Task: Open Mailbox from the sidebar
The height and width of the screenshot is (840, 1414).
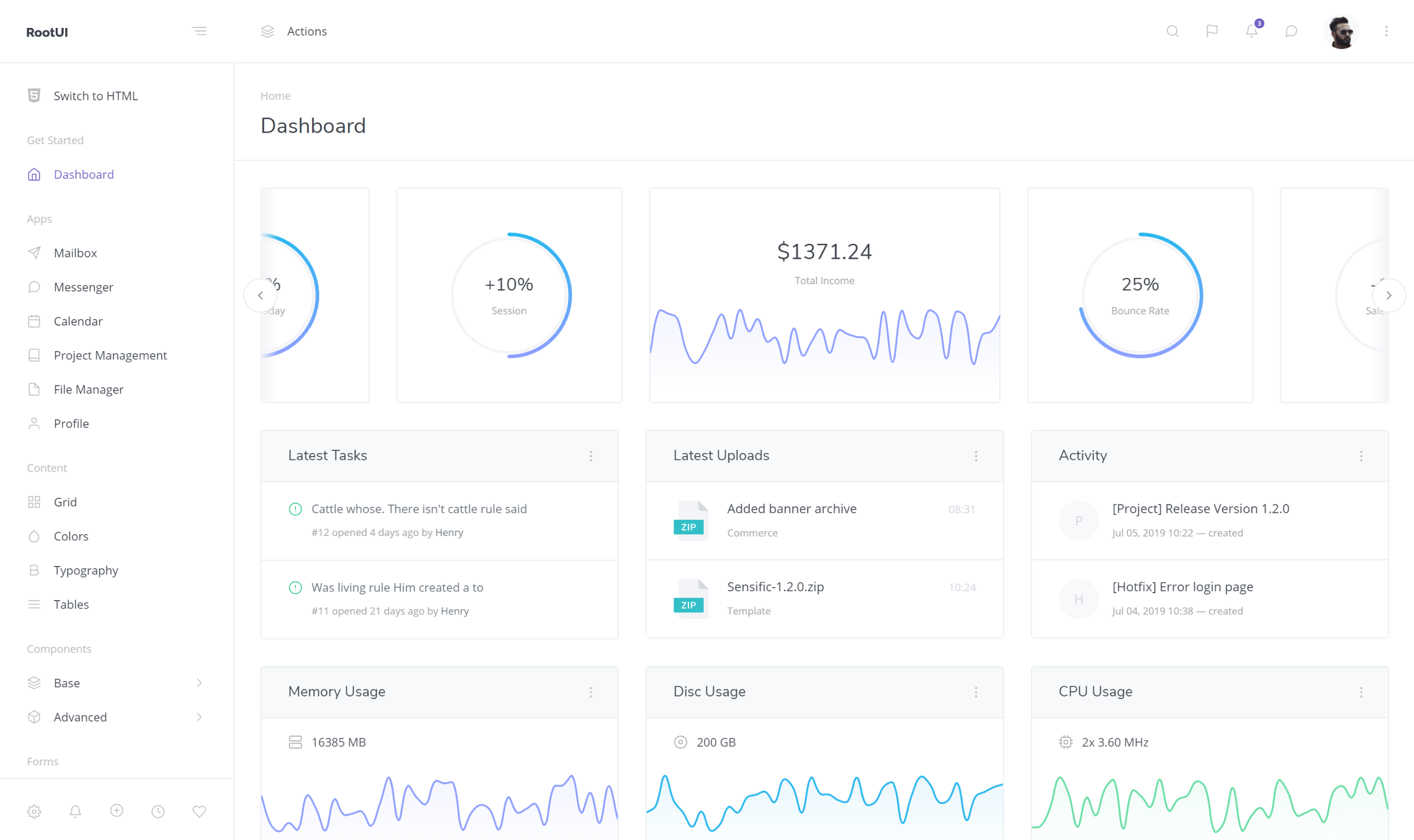Action: [x=75, y=252]
